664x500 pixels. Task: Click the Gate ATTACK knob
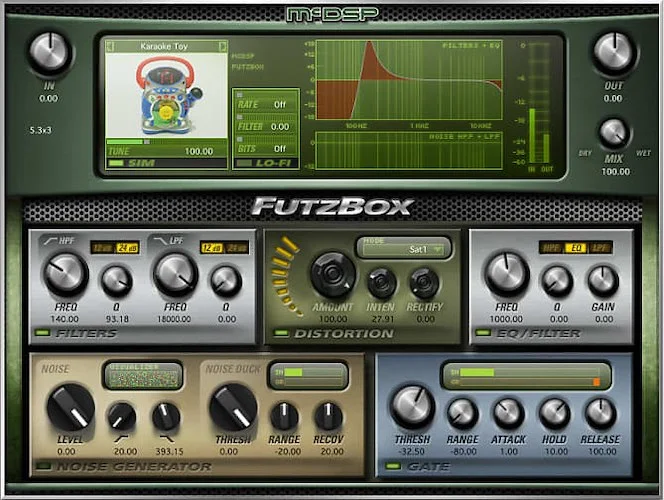point(508,414)
